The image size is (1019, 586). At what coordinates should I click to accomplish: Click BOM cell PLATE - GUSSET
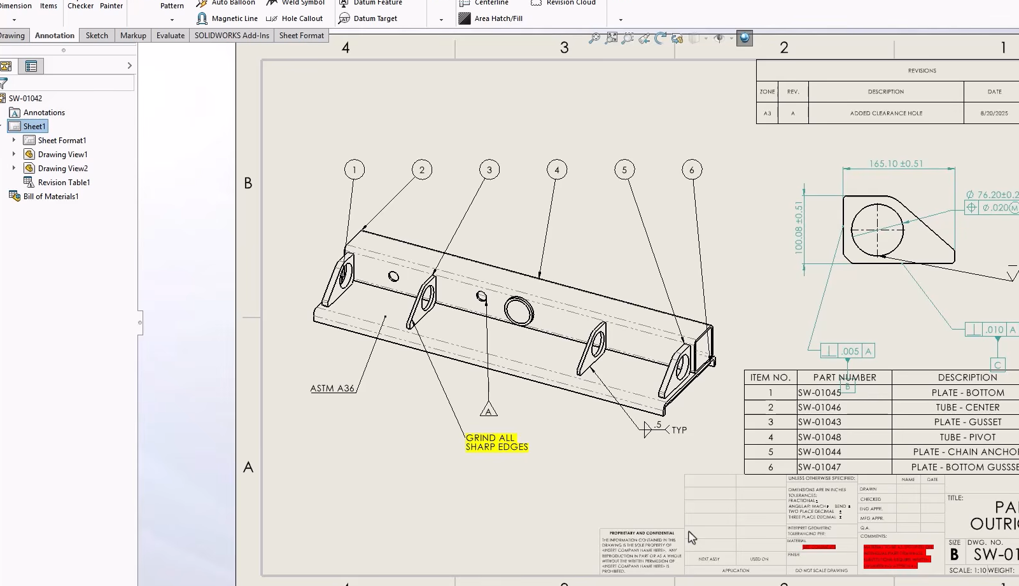(x=968, y=422)
